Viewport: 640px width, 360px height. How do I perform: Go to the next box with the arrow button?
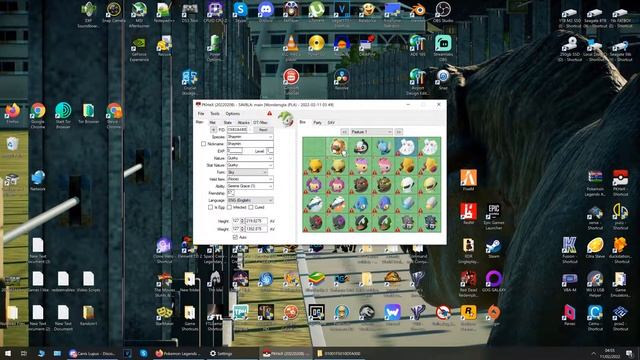[399, 132]
